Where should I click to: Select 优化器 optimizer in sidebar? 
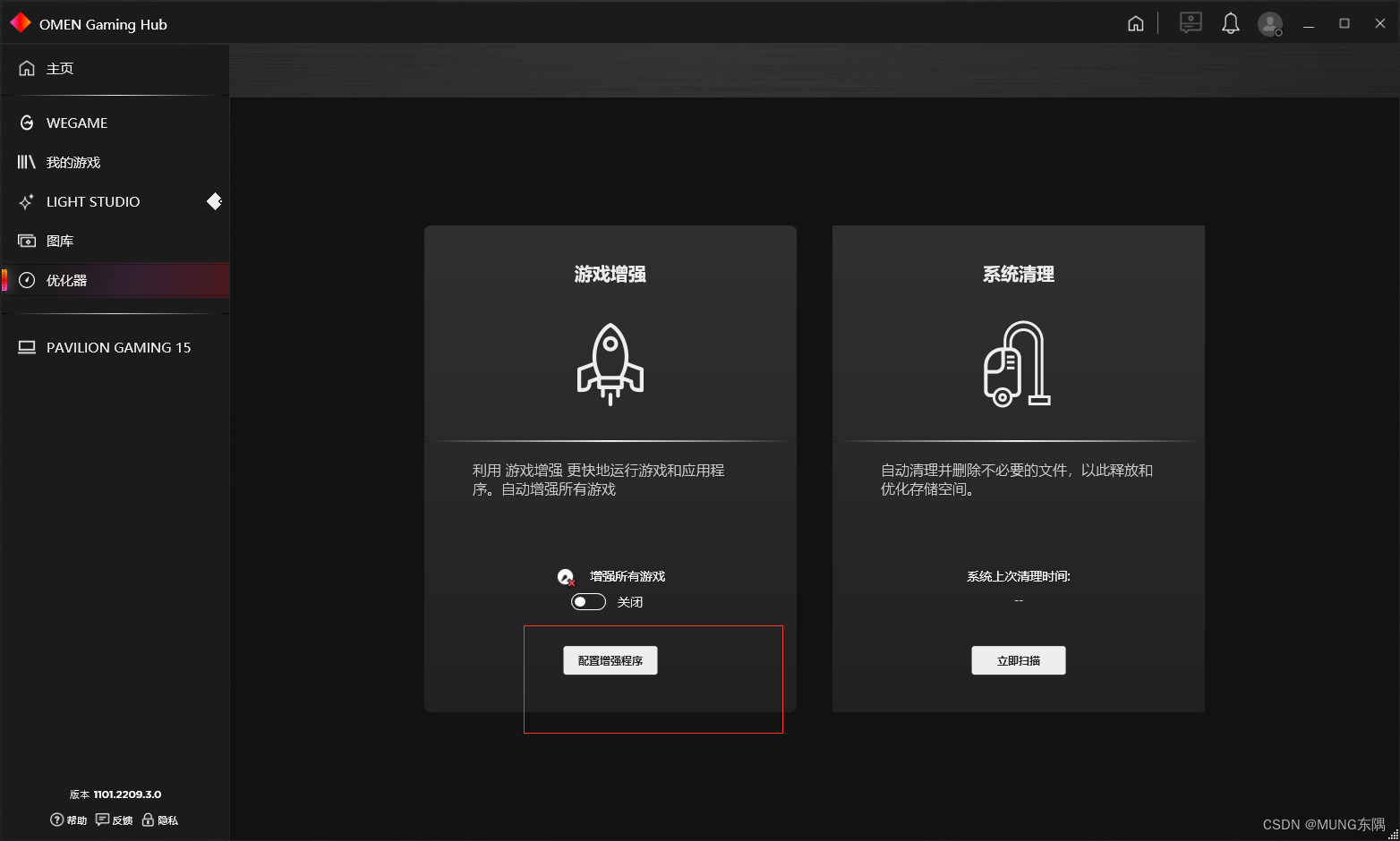point(115,281)
